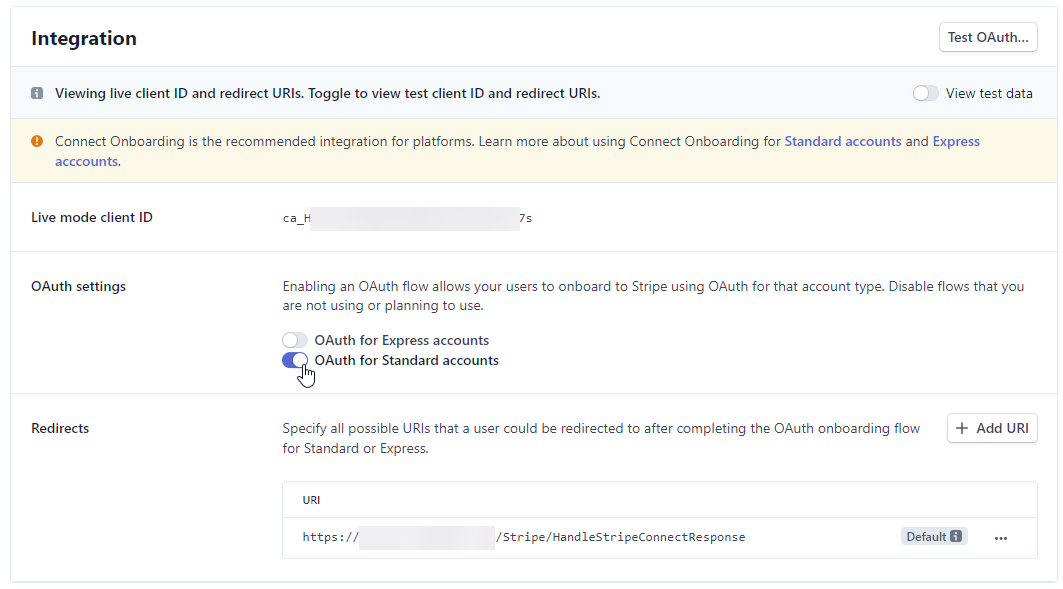Click the info icon beside live client notice
The height and width of the screenshot is (589, 1063).
tap(37, 94)
